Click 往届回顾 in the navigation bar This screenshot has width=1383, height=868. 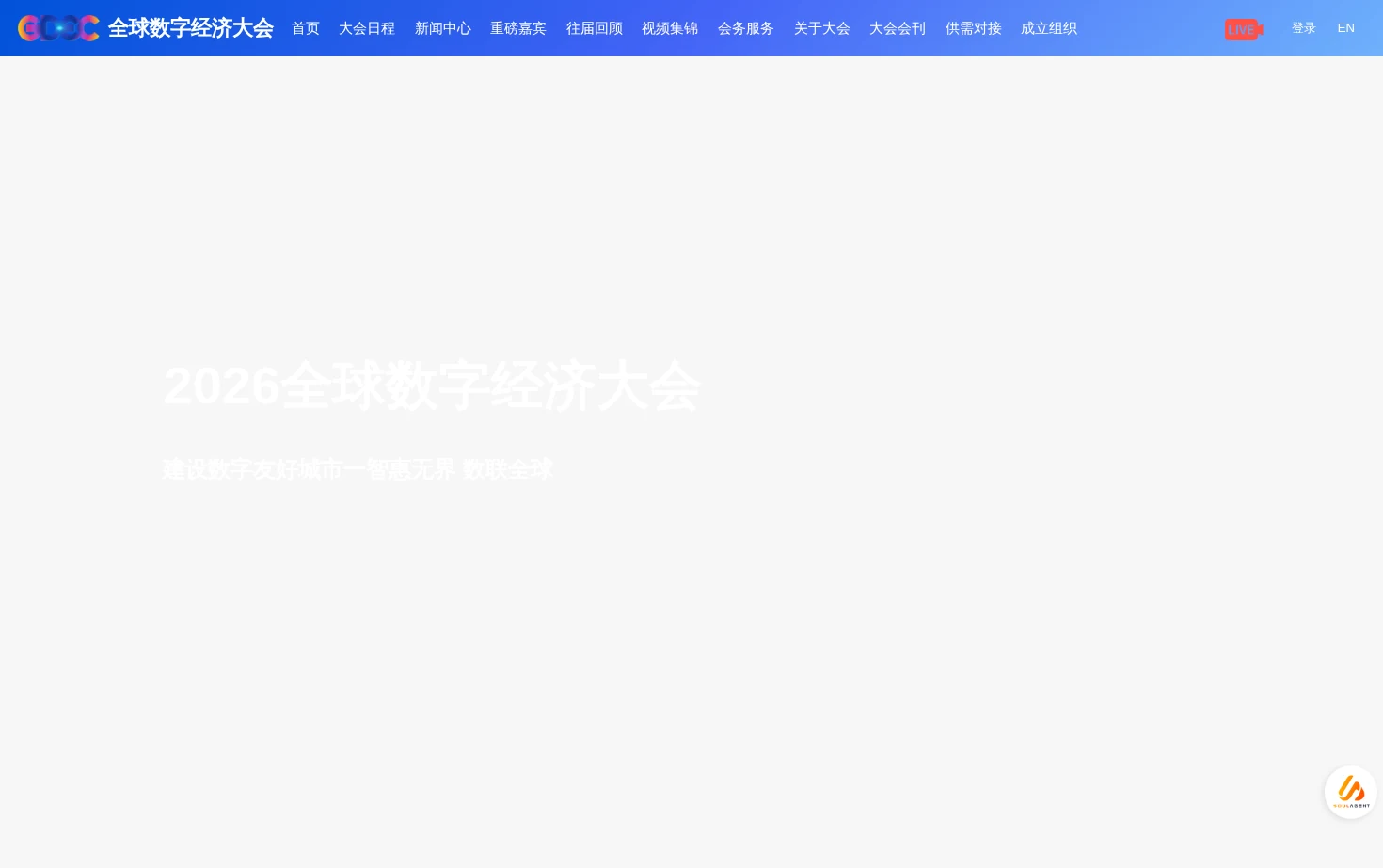(595, 28)
